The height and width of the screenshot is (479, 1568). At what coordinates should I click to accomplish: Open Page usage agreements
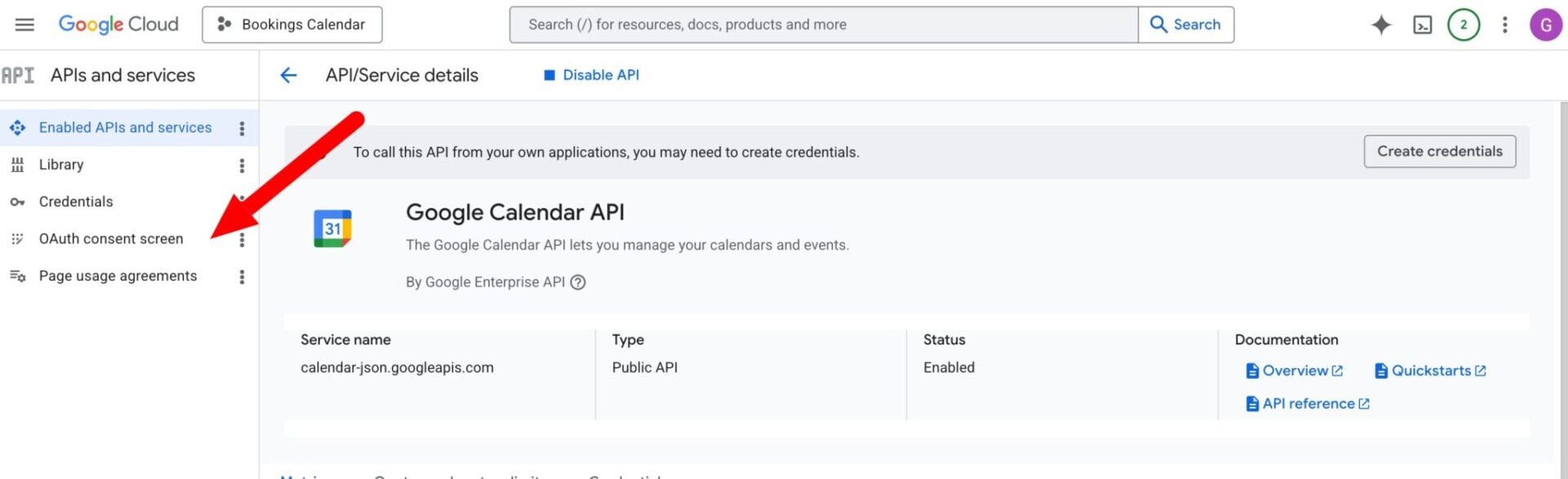118,276
